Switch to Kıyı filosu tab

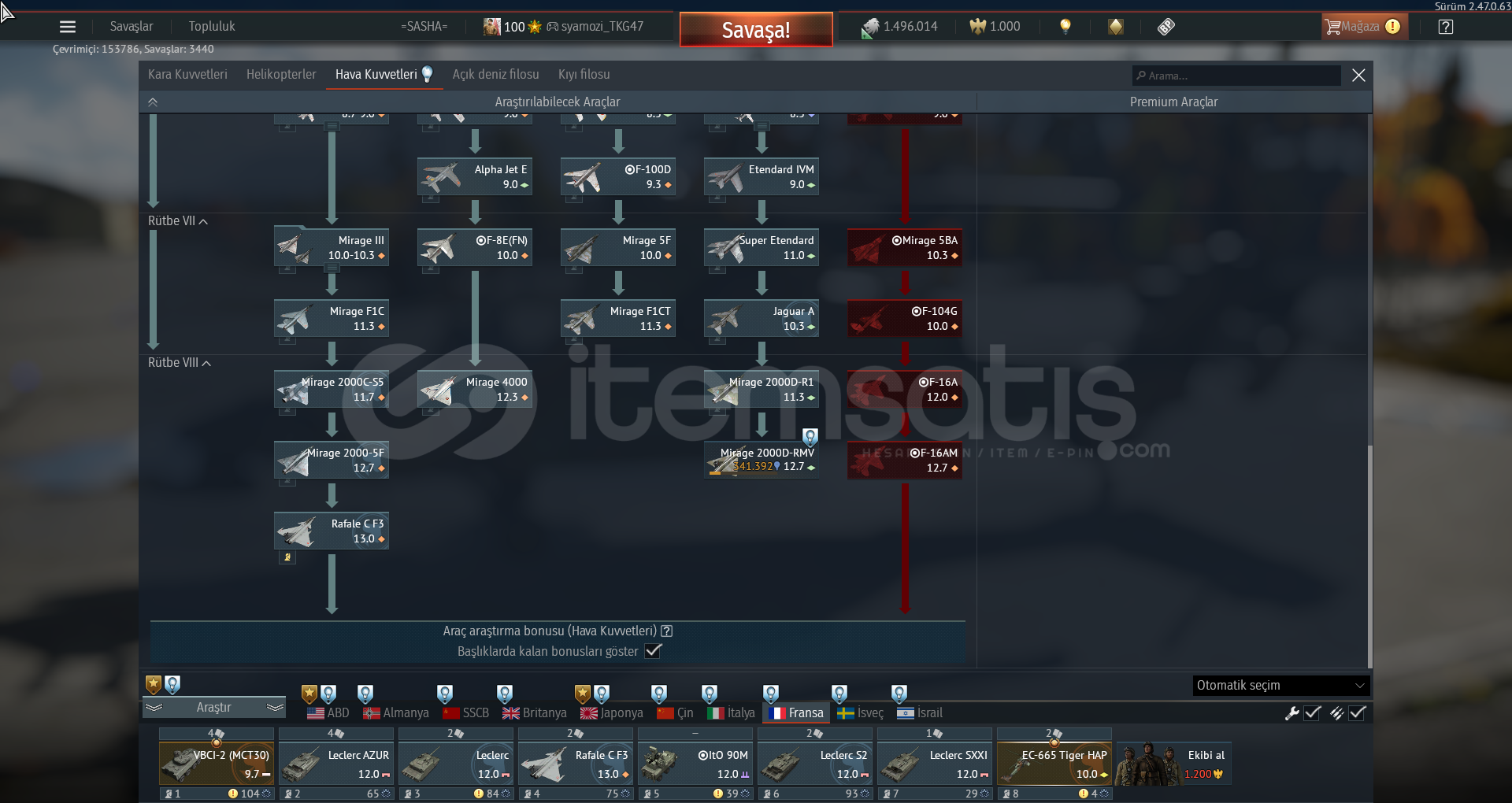(x=584, y=75)
